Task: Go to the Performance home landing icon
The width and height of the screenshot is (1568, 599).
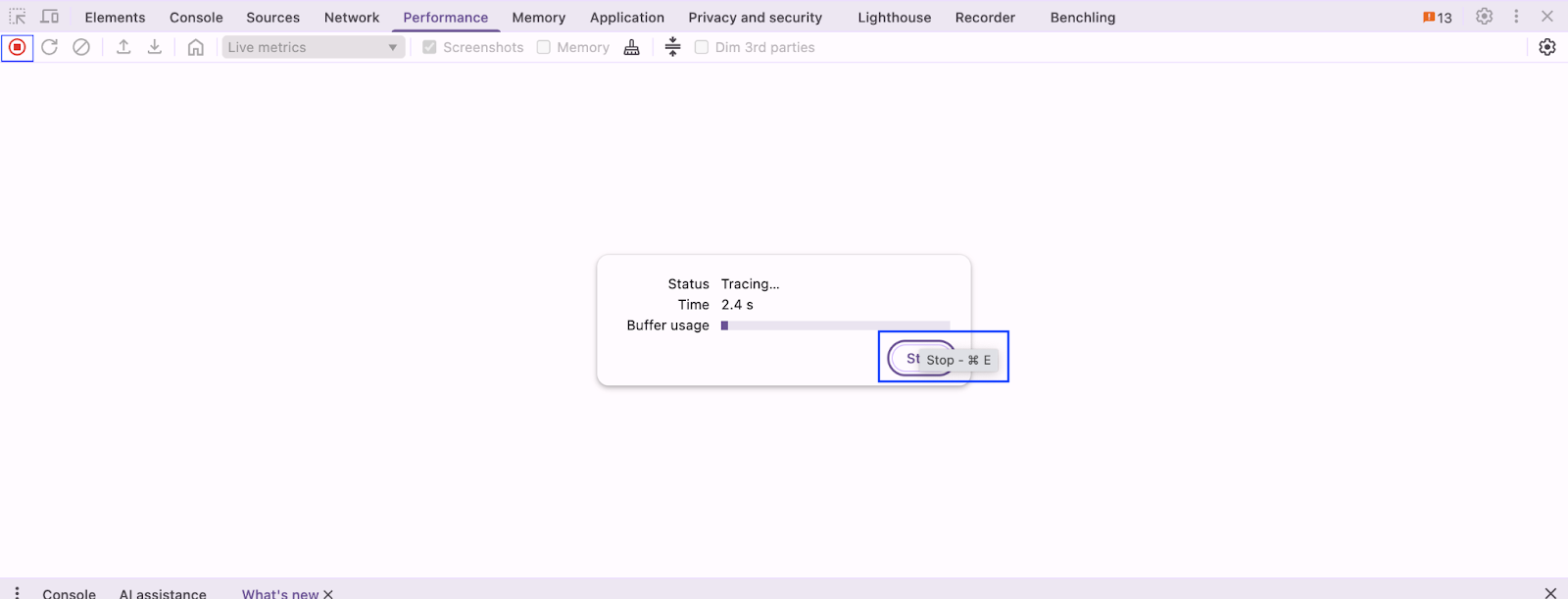Action: [x=196, y=47]
